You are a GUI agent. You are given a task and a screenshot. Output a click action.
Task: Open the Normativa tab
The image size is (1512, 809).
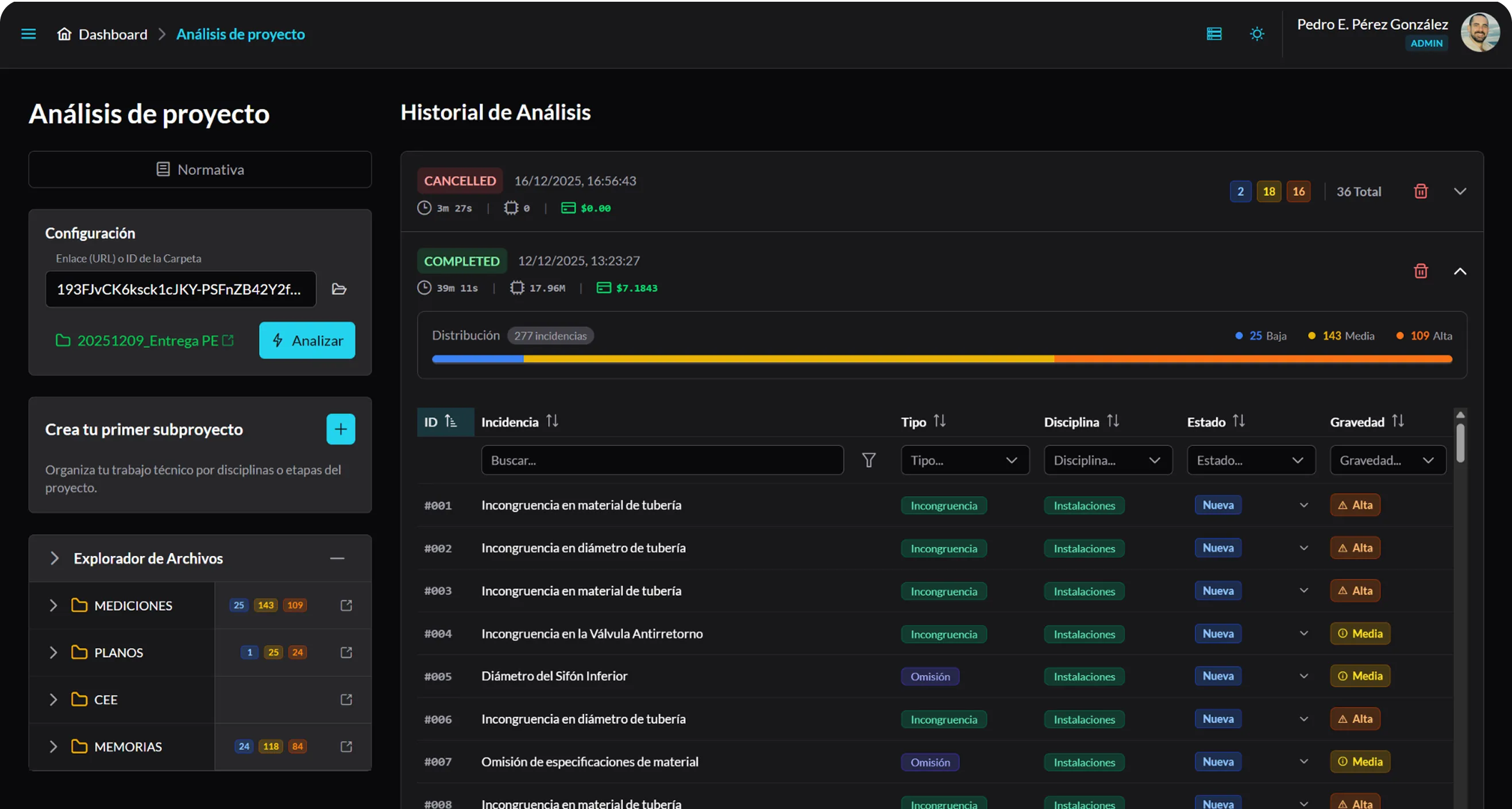tap(199, 169)
